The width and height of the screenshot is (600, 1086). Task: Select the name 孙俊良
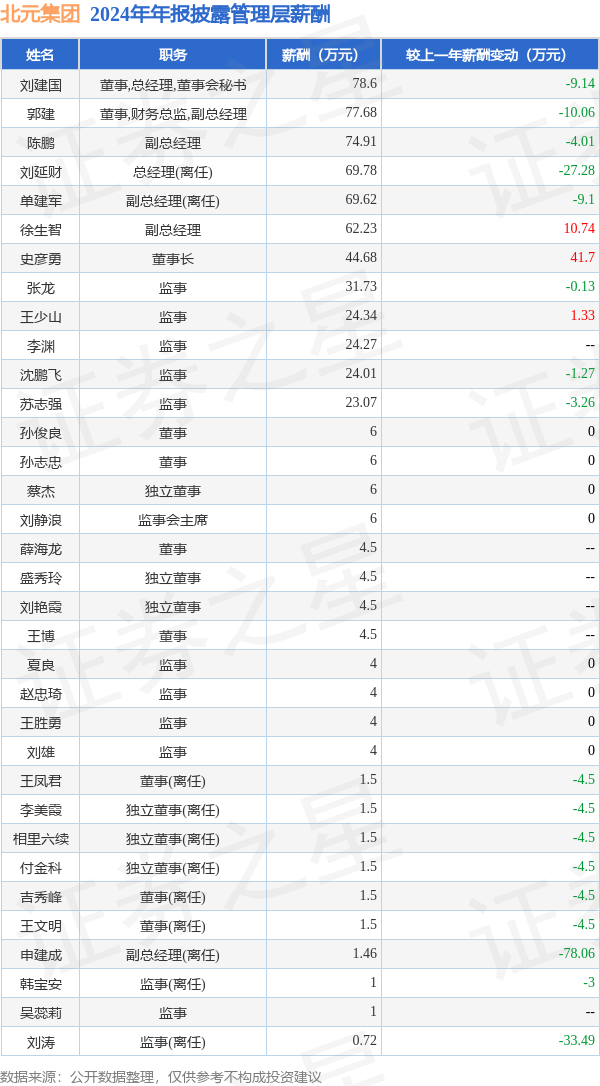coord(40,434)
